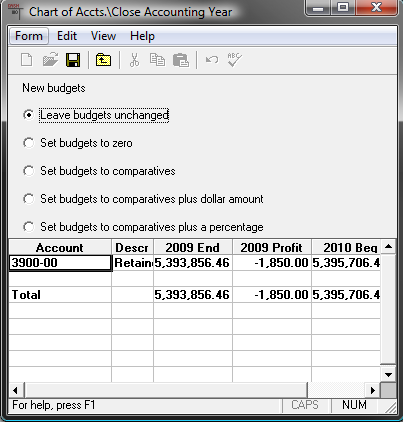
Task: Click the Cut scissors icon
Action: pos(134,60)
